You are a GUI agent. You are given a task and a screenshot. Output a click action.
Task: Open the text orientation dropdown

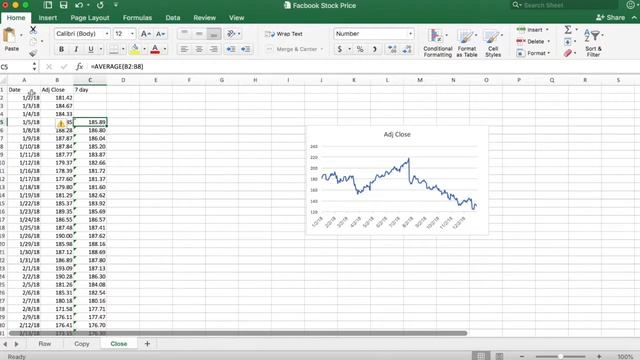pos(233,33)
